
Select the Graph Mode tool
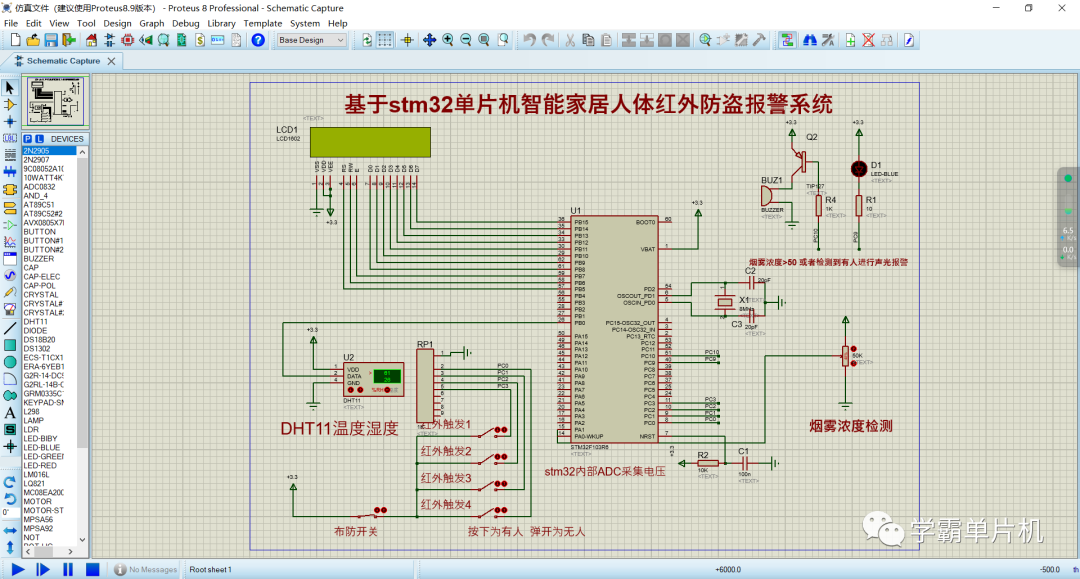coord(10,242)
